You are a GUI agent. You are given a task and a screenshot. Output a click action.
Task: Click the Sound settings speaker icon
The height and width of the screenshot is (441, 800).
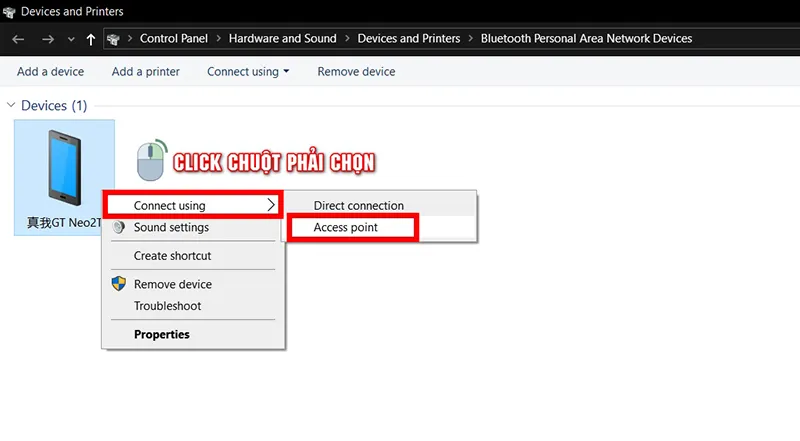[x=118, y=227]
